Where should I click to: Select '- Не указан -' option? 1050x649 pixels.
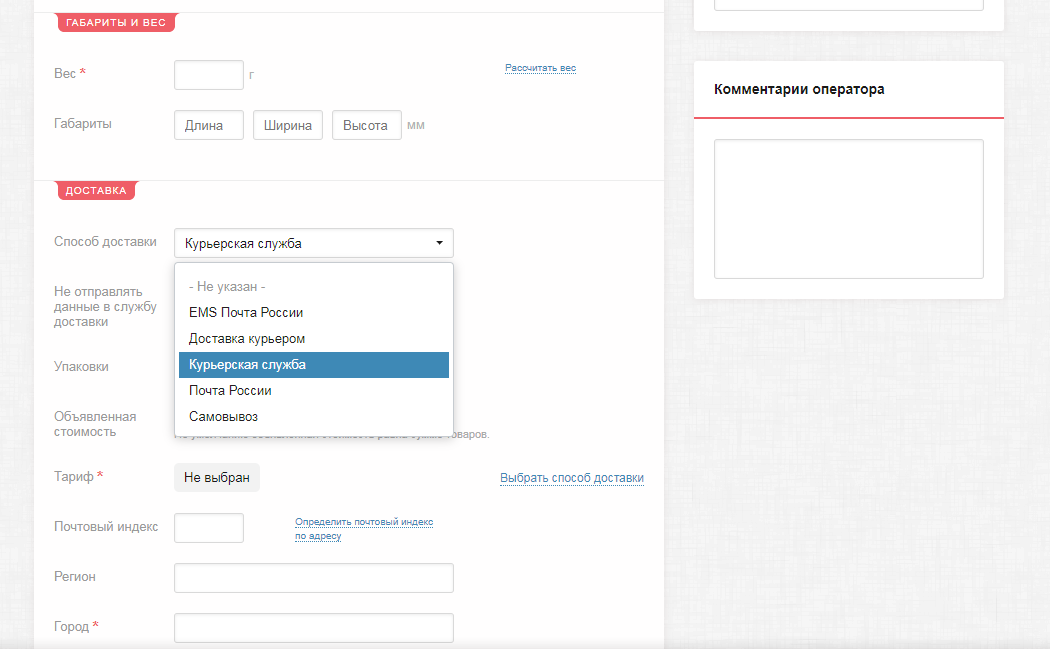(x=313, y=287)
